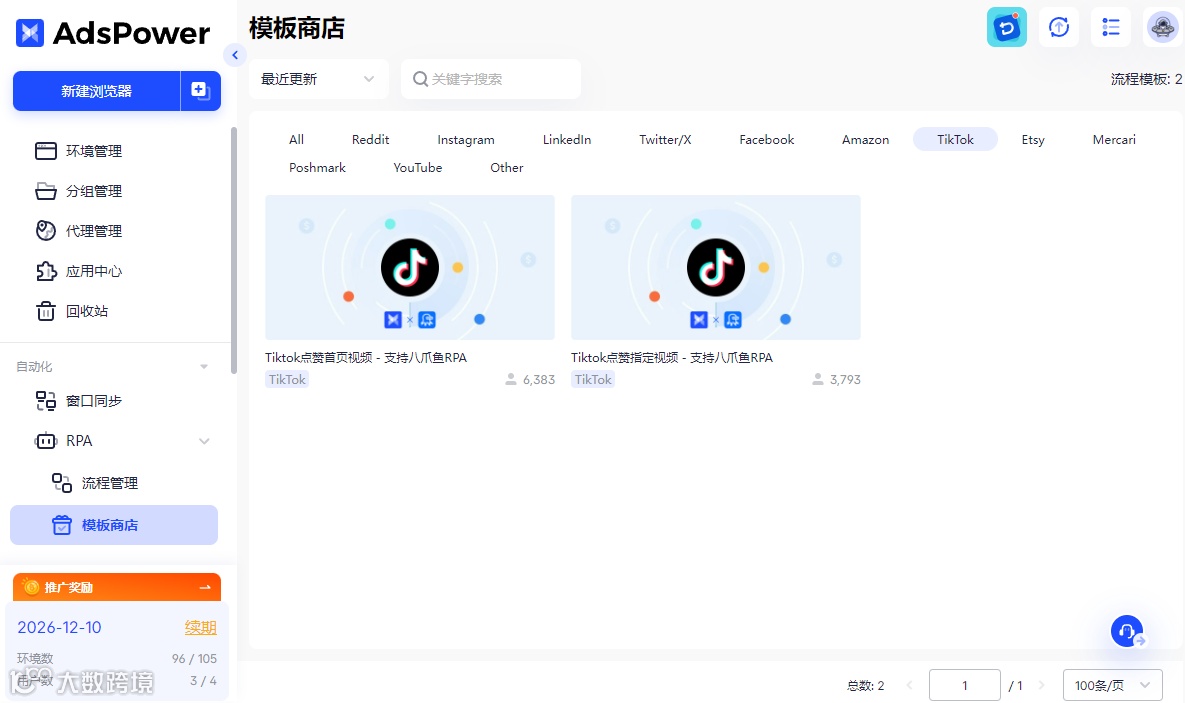Open the 最近更新 sort dropdown
1185x703 pixels.
[x=318, y=79]
